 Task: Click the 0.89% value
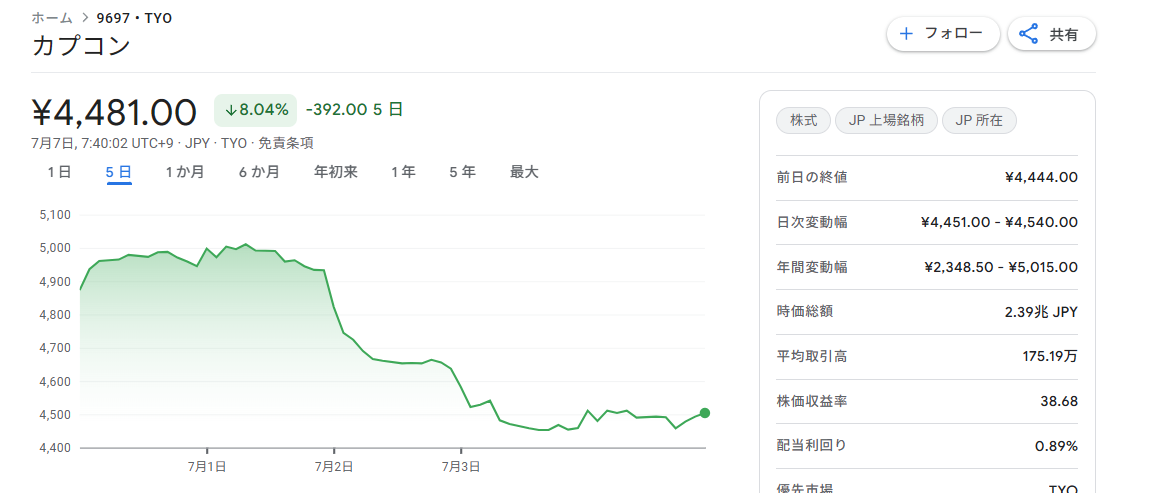click(x=1056, y=446)
